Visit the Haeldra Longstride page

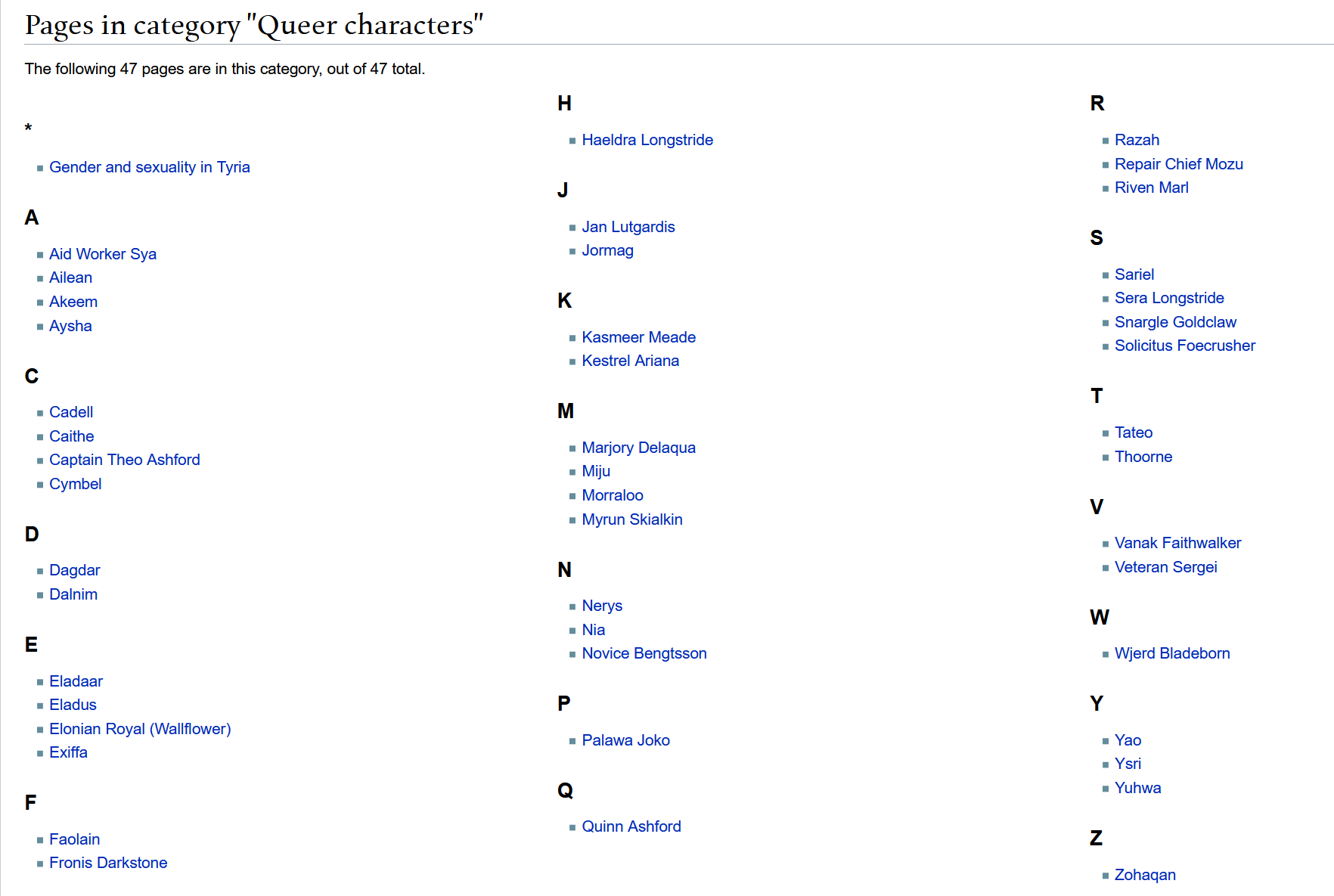click(x=647, y=140)
